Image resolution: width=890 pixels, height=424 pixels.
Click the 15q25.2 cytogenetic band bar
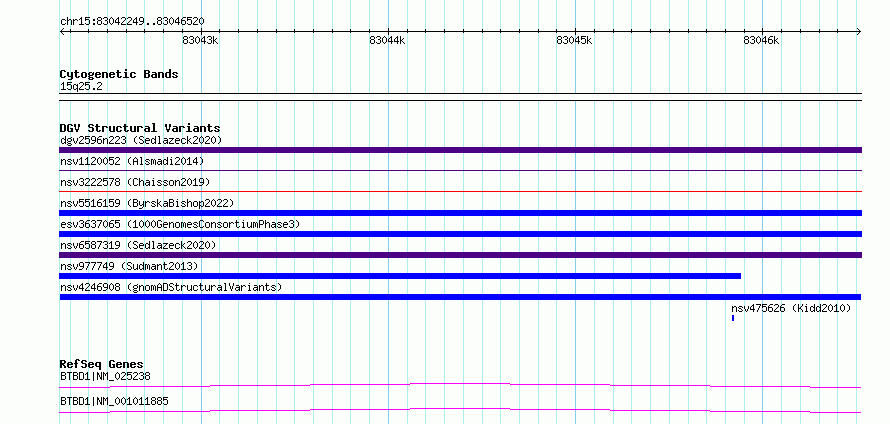click(x=460, y=97)
